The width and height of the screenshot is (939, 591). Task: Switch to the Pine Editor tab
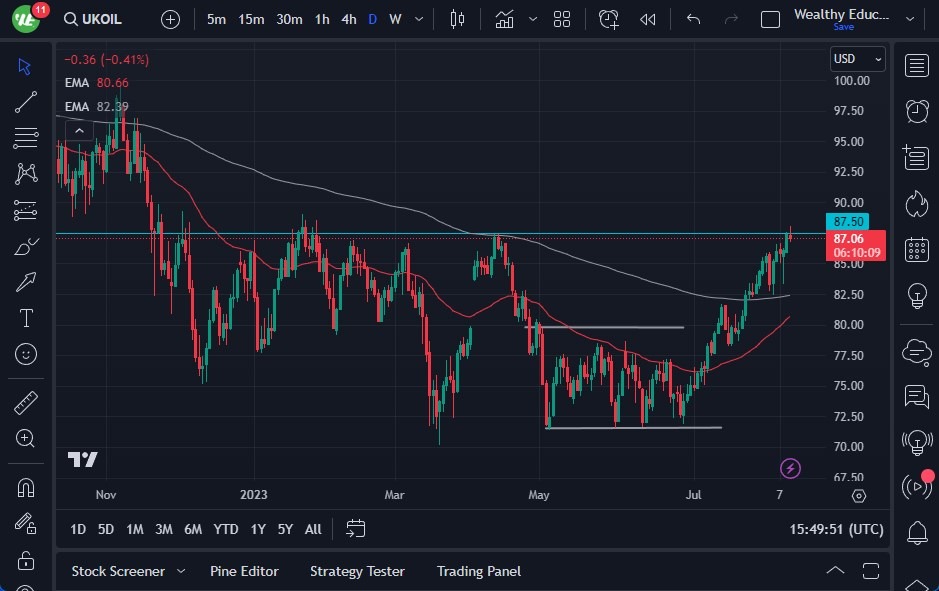click(244, 571)
